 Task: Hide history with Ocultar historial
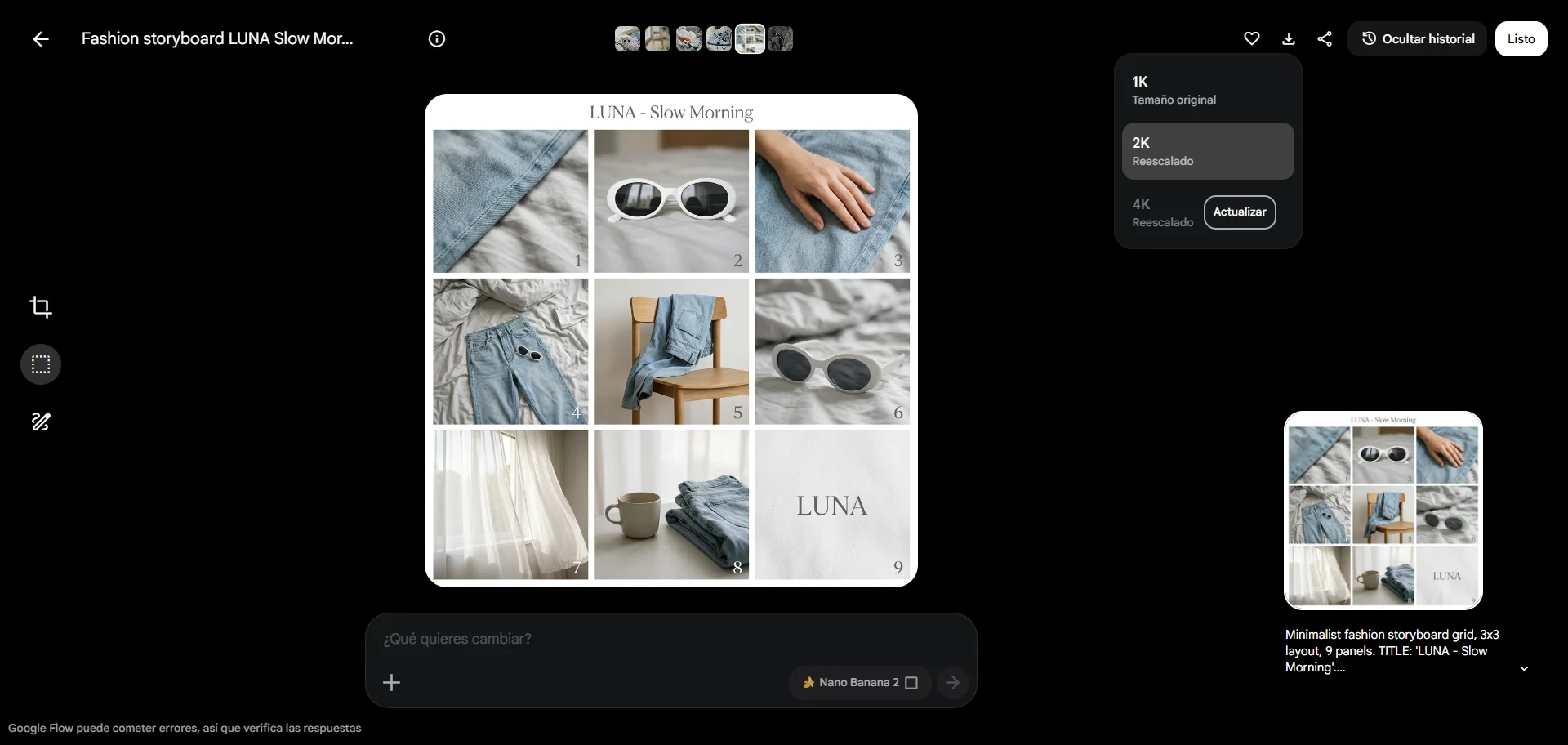click(1417, 39)
